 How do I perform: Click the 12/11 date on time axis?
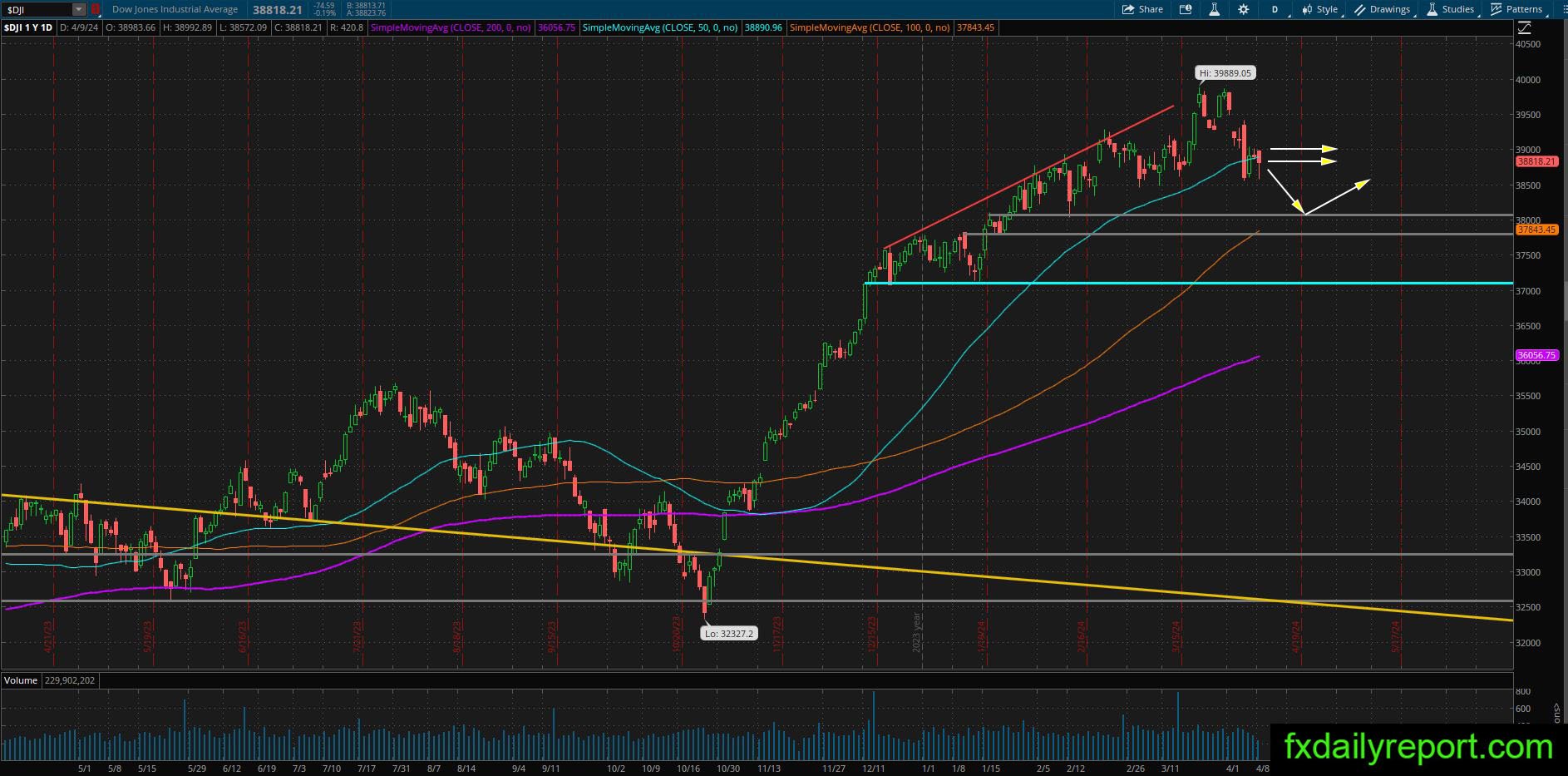pyautogui.click(x=873, y=769)
